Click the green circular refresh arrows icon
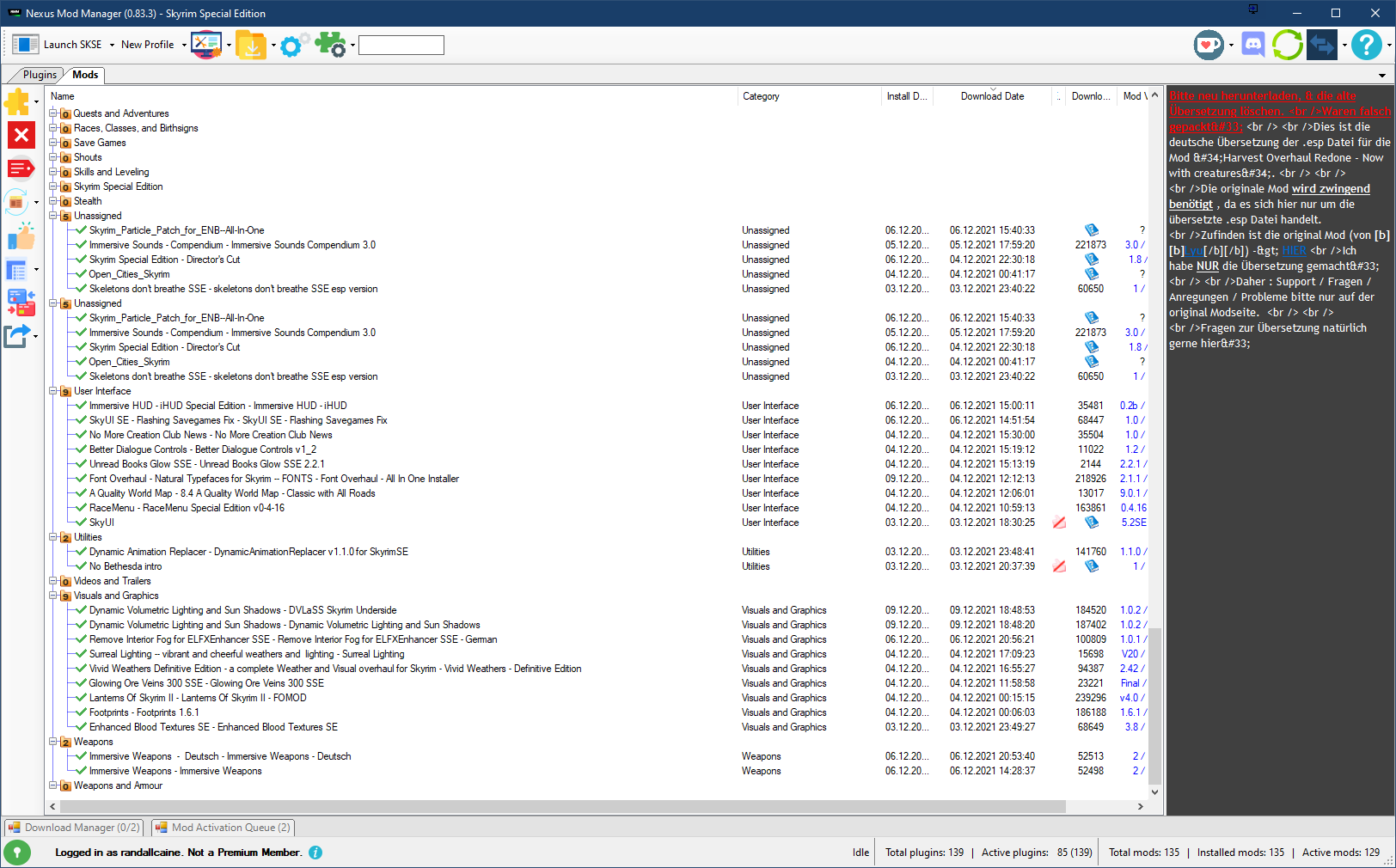This screenshot has height=868, width=1396. pos(1287,45)
